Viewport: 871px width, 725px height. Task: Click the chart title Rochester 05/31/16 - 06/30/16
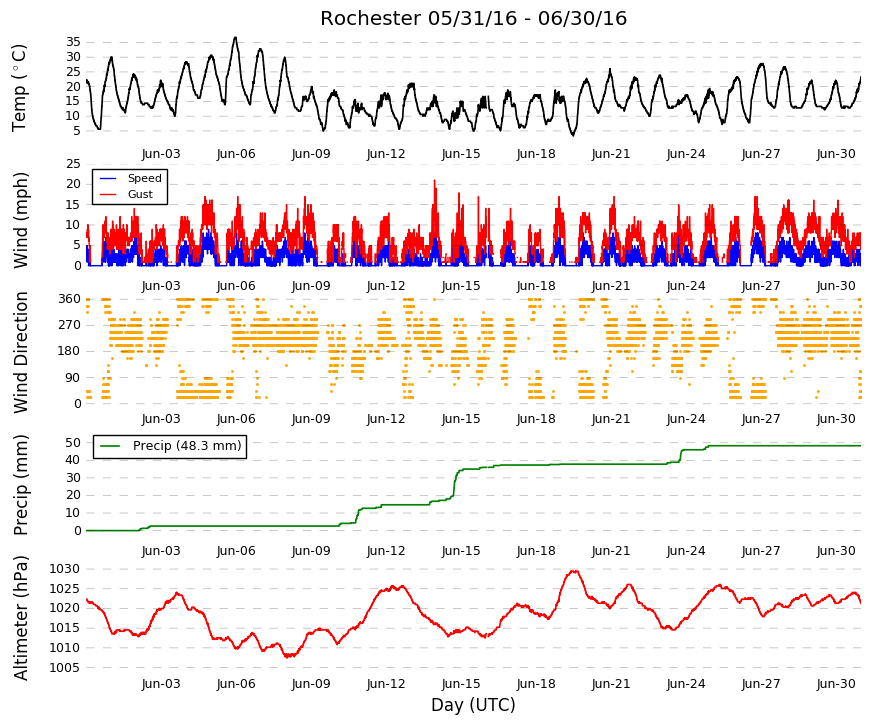click(473, 18)
